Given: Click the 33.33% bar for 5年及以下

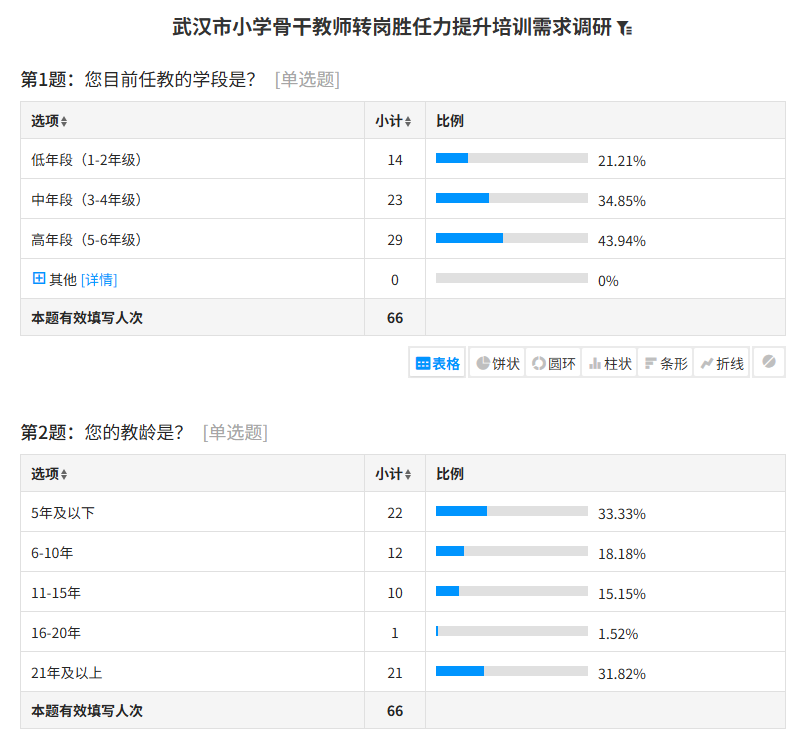Looking at the screenshot, I should point(512,511).
